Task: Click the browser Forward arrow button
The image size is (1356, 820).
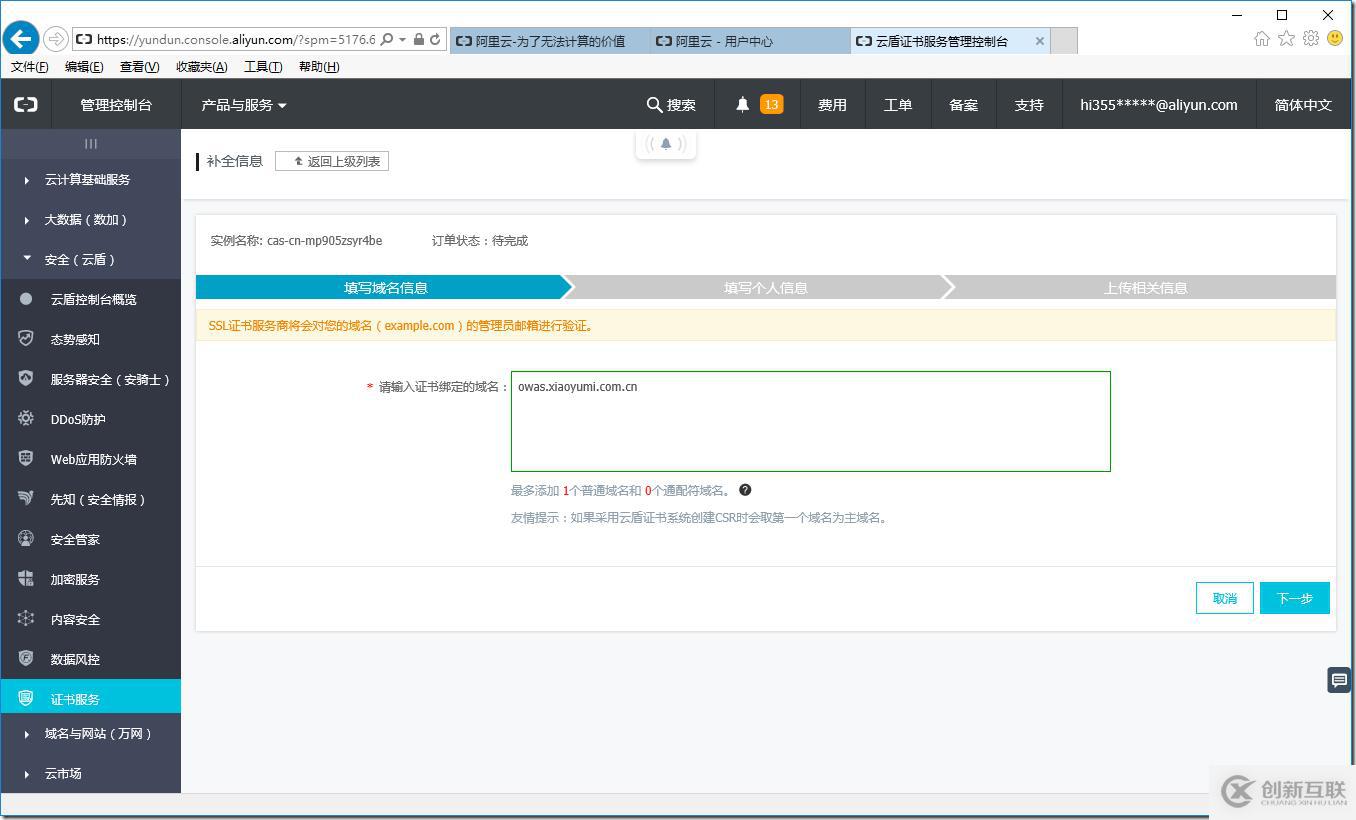Action: (56, 40)
